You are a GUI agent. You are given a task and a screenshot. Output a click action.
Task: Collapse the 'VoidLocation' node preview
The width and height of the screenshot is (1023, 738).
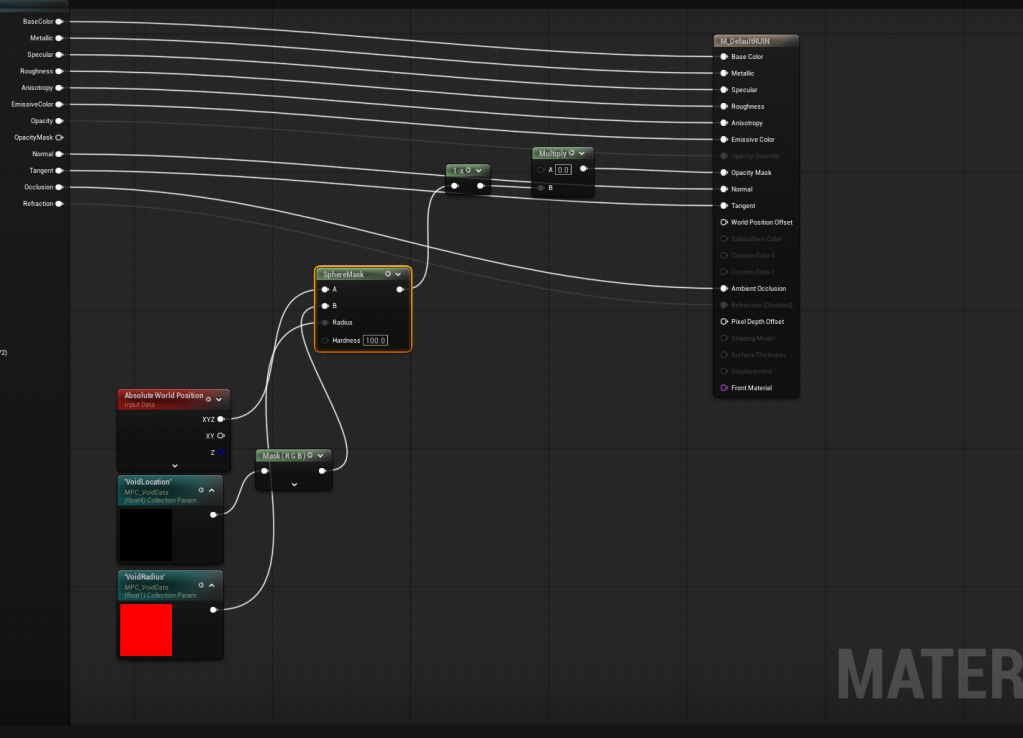pyautogui.click(x=211, y=490)
